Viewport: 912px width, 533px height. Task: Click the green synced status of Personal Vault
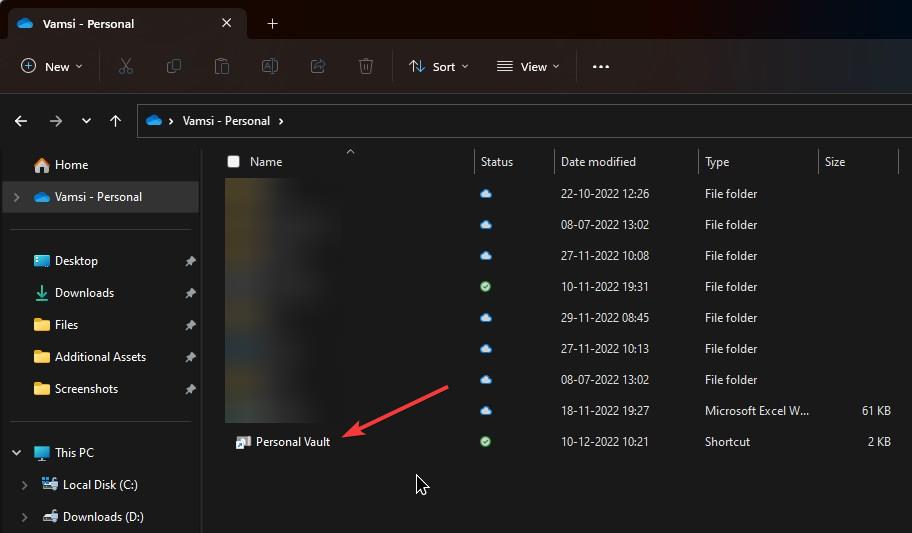click(x=485, y=442)
